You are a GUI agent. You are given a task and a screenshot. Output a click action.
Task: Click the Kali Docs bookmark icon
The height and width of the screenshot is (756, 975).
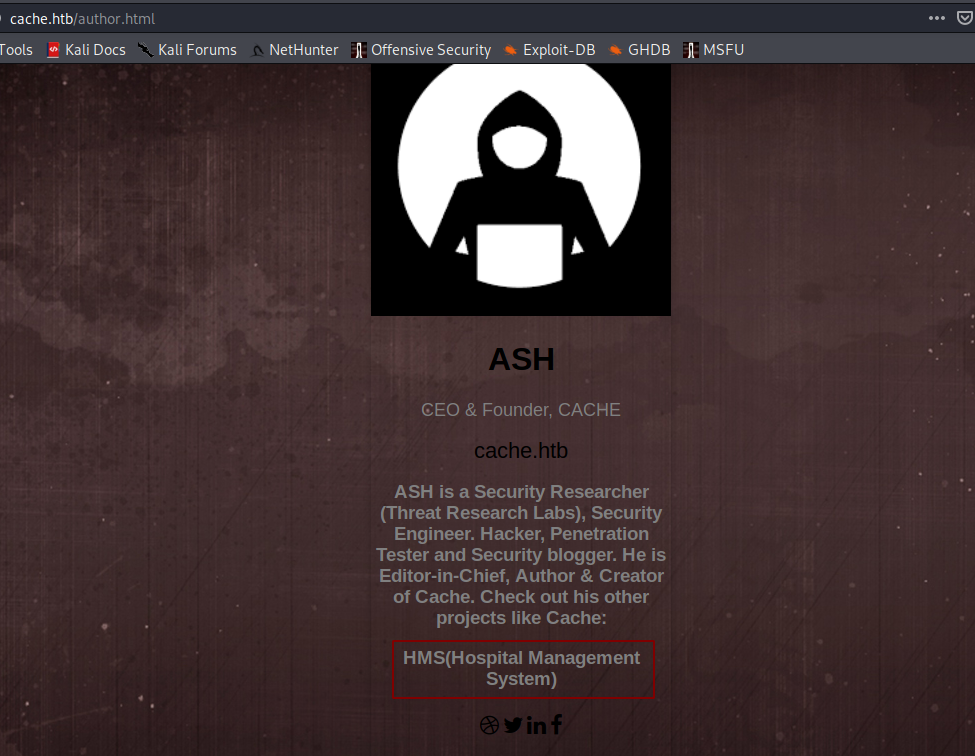tap(54, 50)
